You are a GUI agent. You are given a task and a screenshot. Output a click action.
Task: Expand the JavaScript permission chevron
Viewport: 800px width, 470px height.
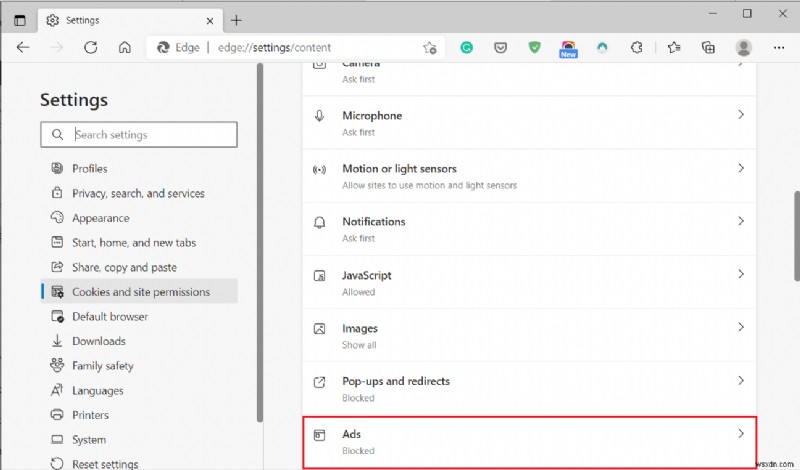pos(741,274)
